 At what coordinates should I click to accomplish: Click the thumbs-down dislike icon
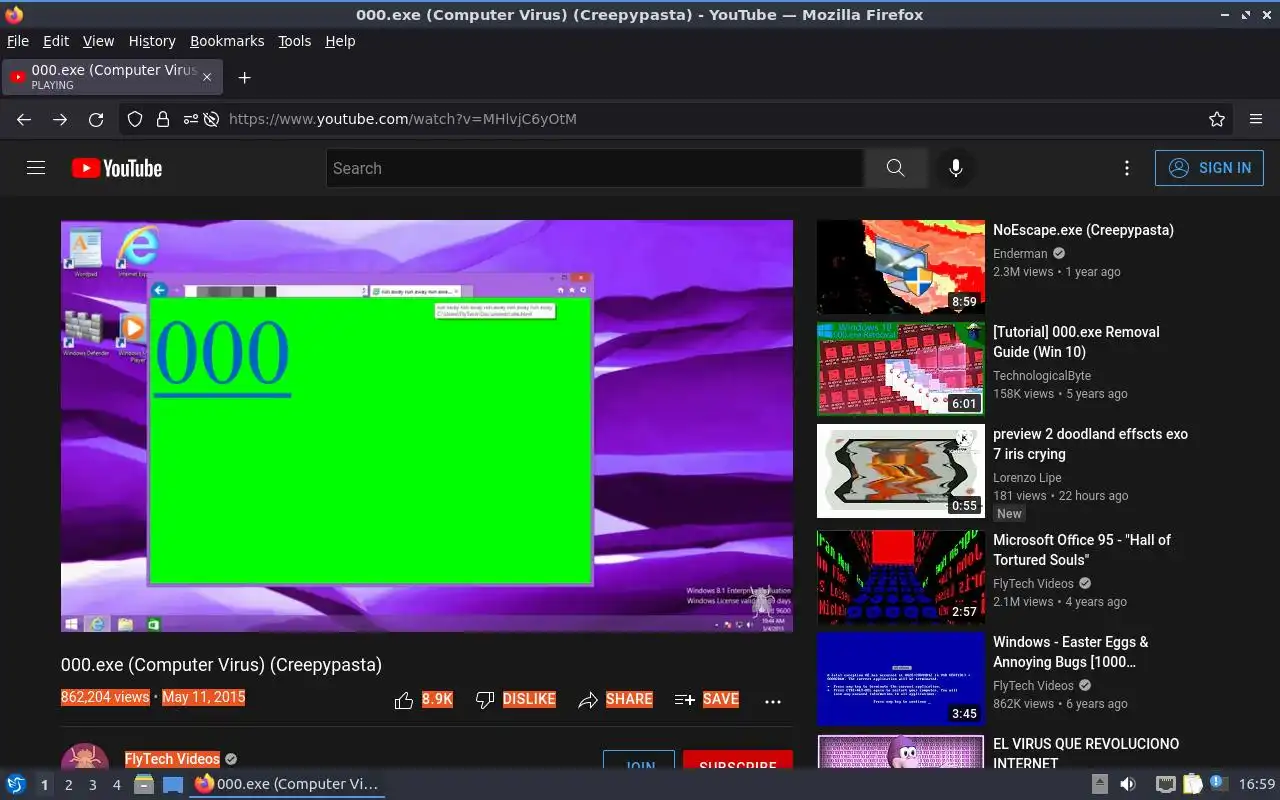pyautogui.click(x=485, y=701)
